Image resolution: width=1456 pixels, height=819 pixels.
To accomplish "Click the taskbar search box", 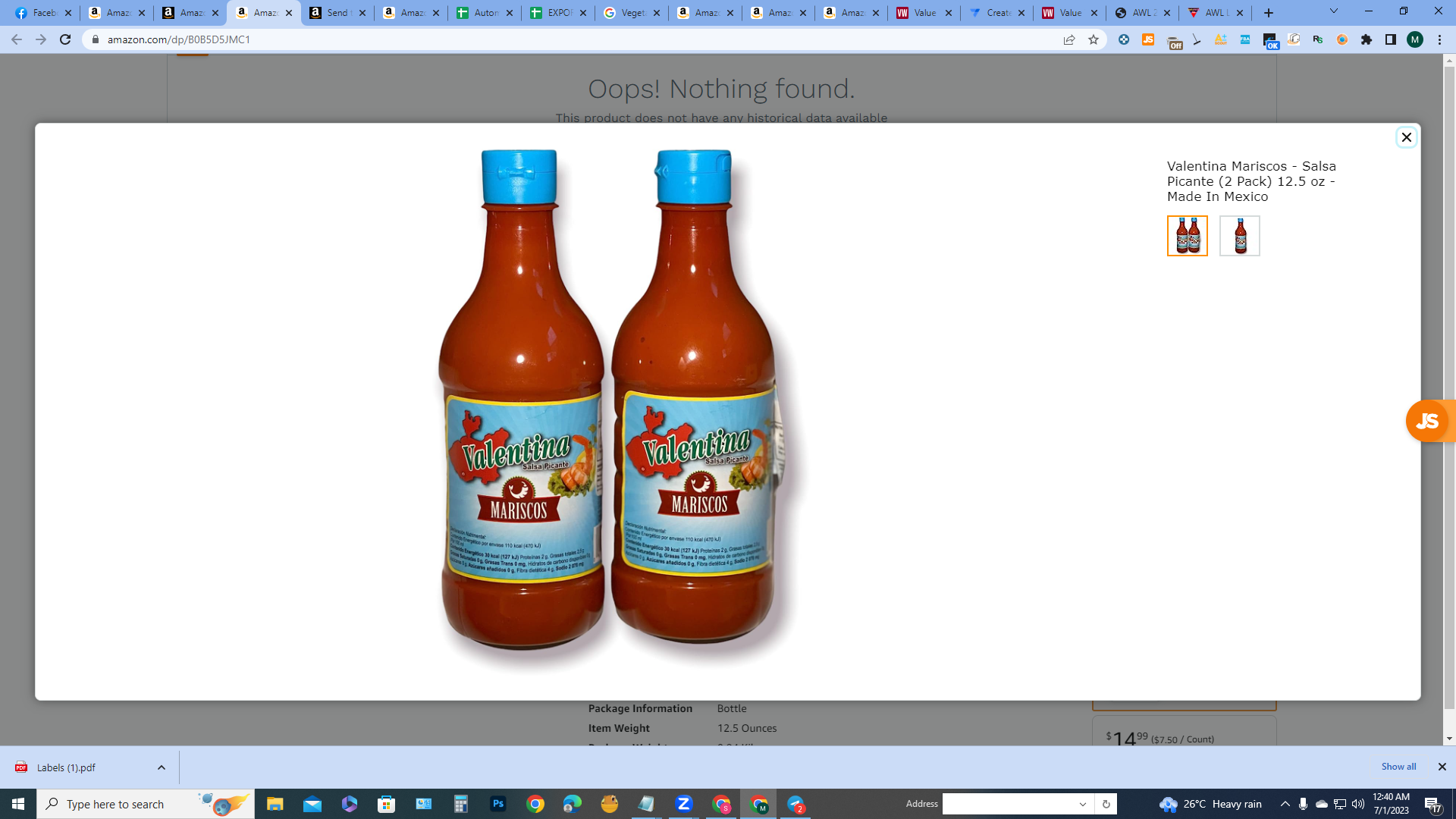I will (146, 804).
